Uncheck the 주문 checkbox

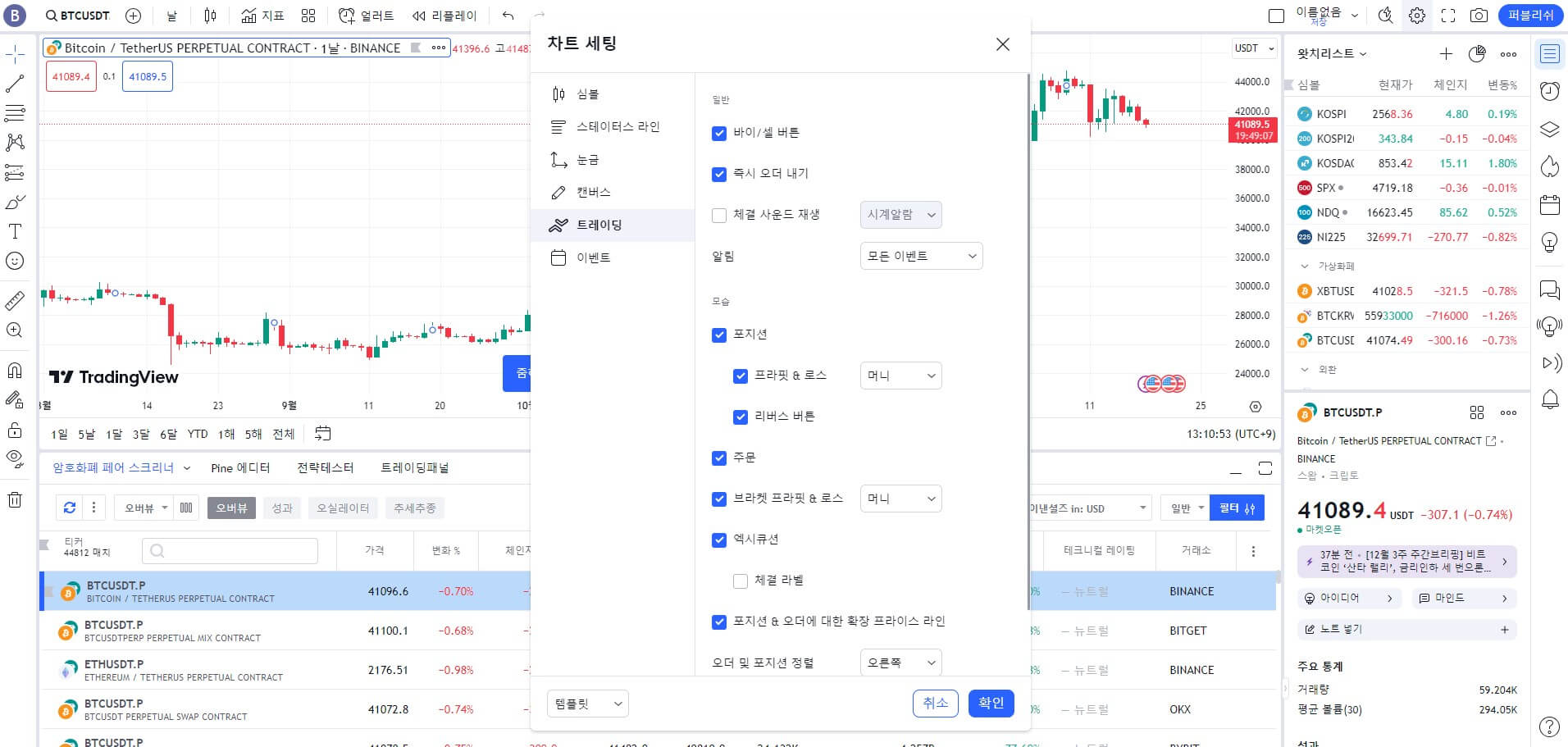[x=719, y=458]
